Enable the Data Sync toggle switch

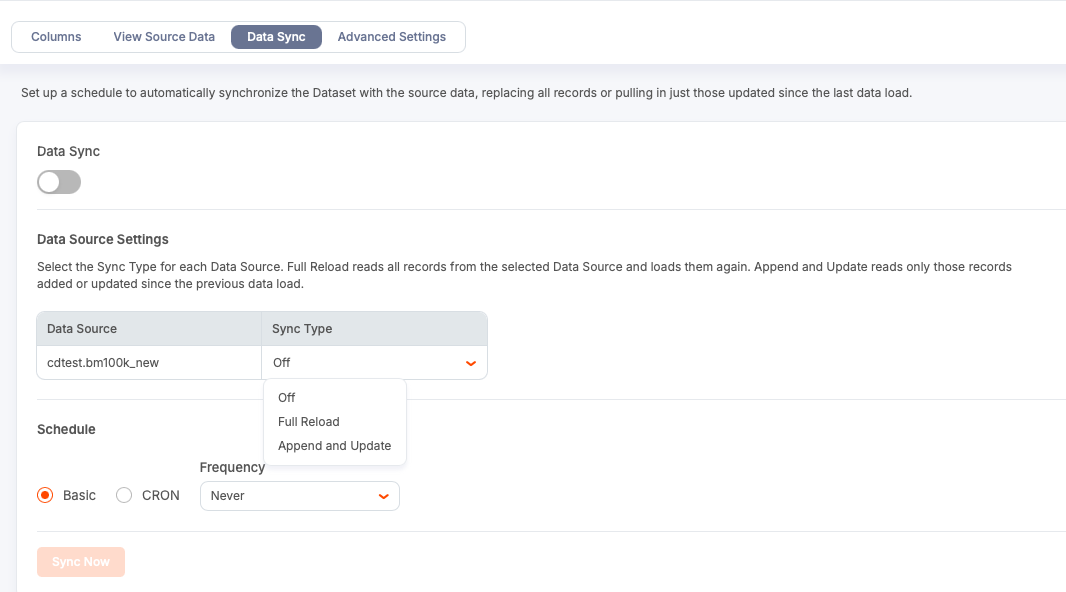59,181
